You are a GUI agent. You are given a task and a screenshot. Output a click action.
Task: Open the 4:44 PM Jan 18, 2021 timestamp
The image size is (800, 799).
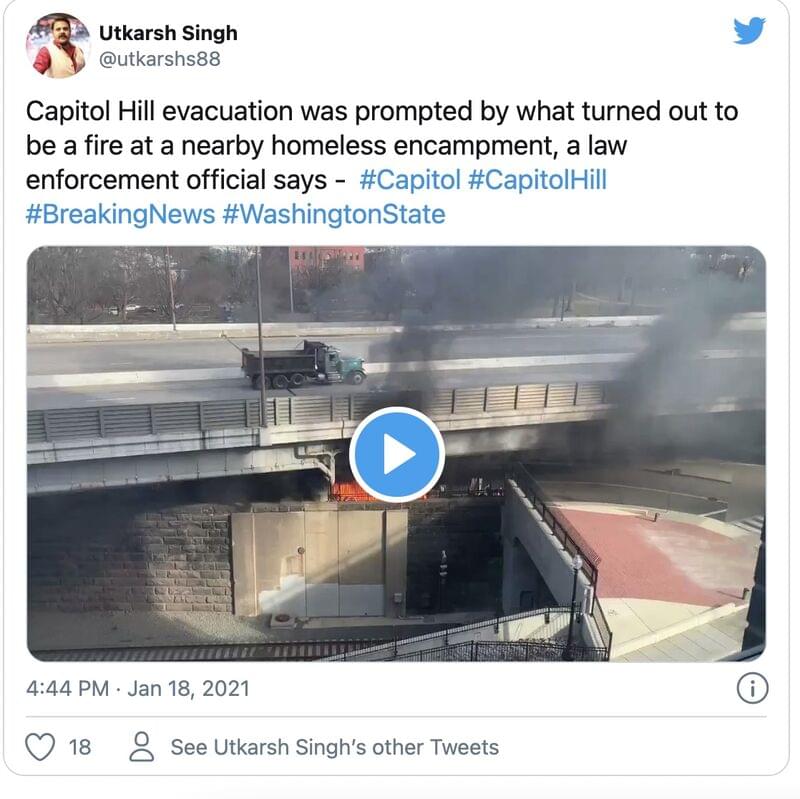[138, 689]
